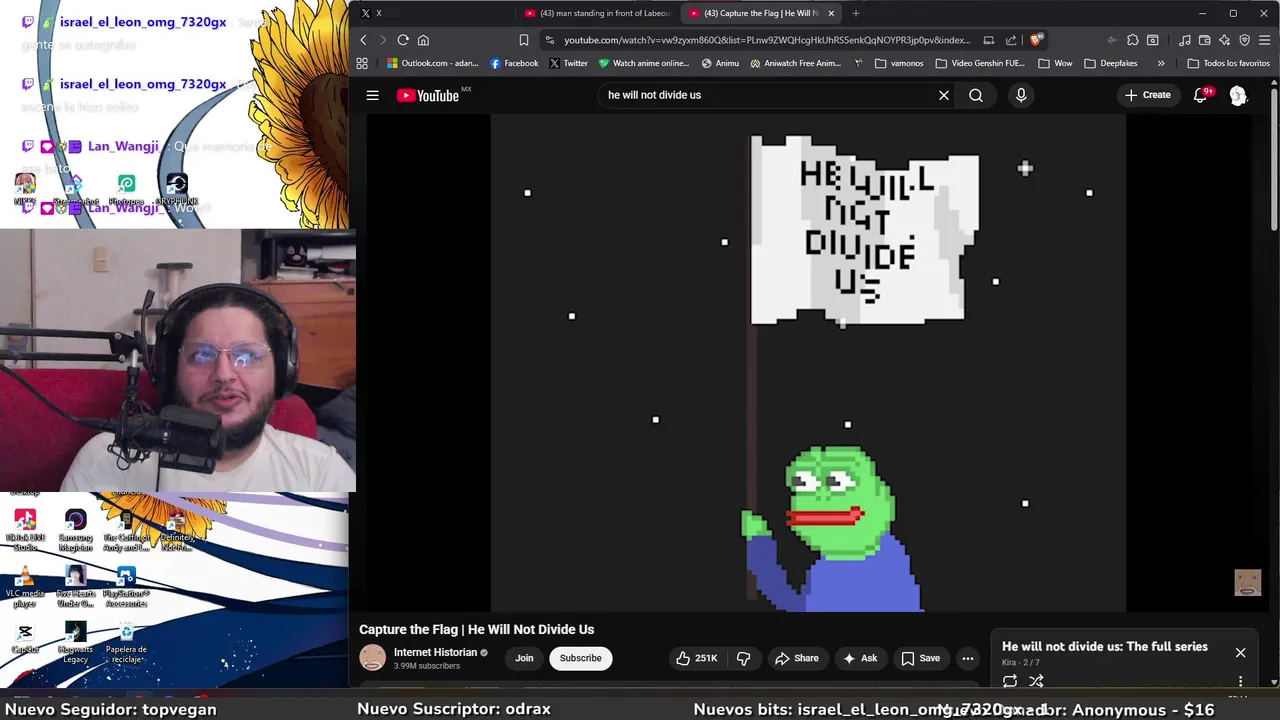Open VLC media player desktop shortcut
The image size is (1280, 720).
[x=25, y=588]
